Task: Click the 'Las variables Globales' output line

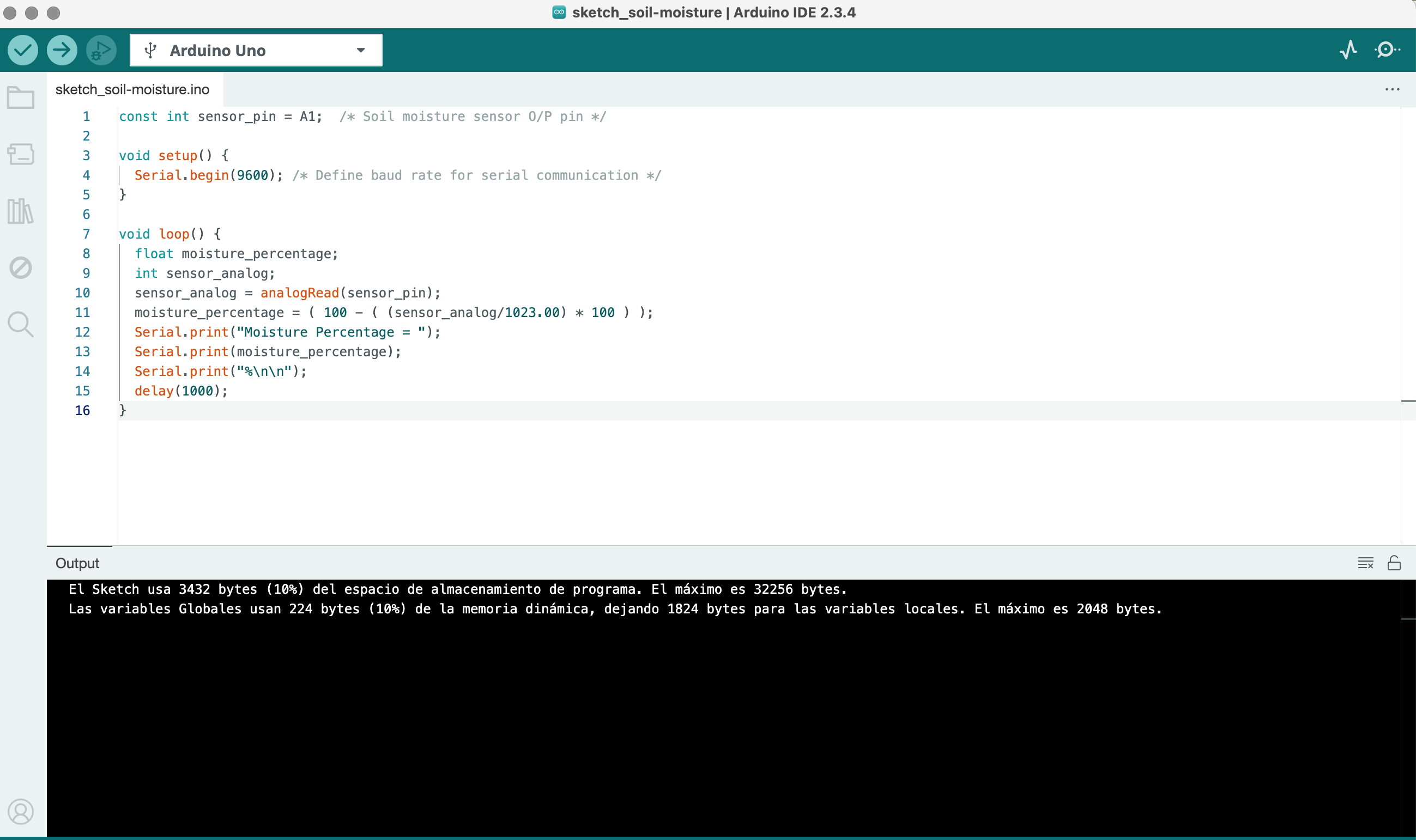Action: tap(615, 609)
